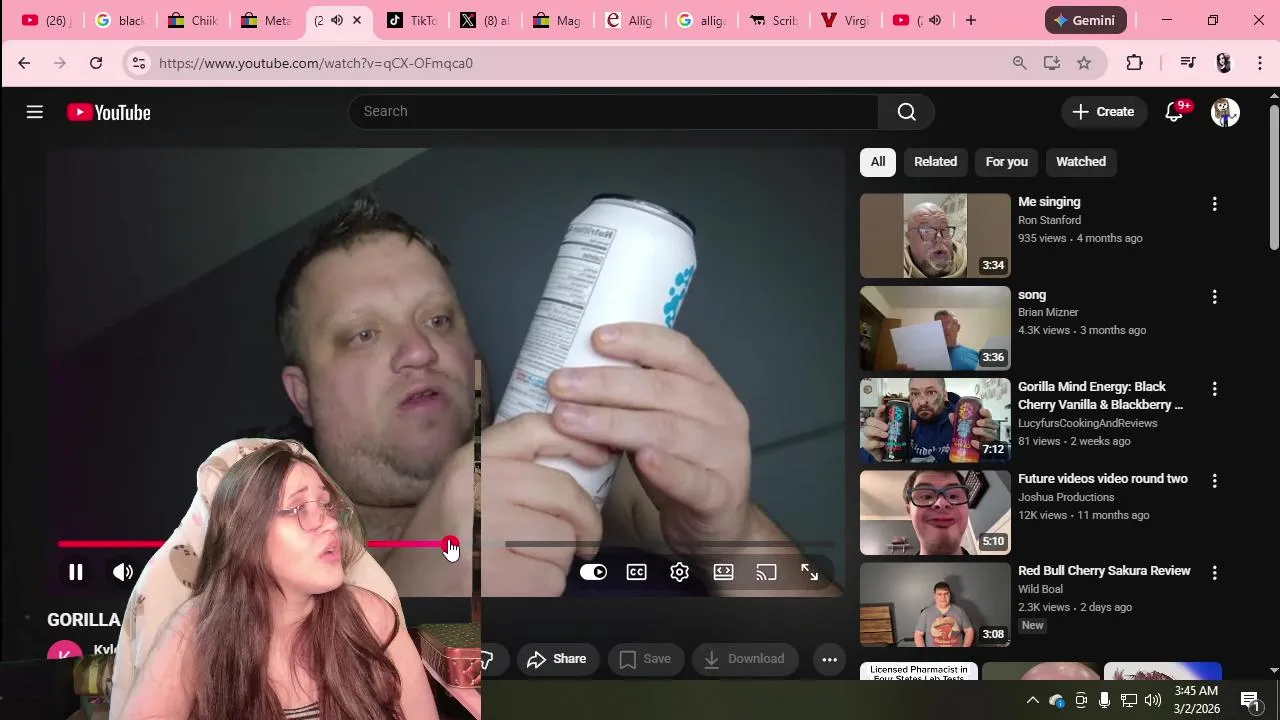Screen dimensions: 1280x720
Task: Go to the YouTube home logo
Action: [109, 112]
